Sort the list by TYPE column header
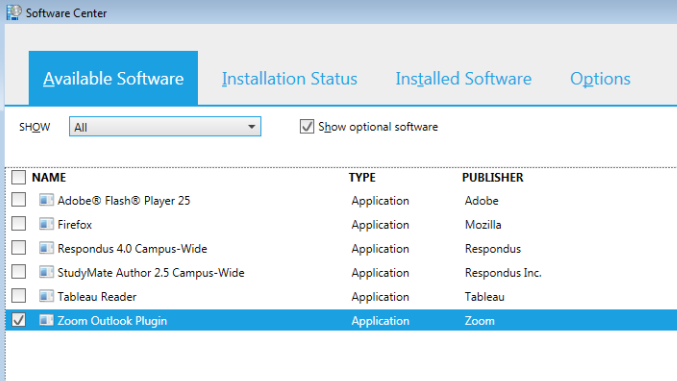The height and width of the screenshot is (381, 677). [x=362, y=178]
